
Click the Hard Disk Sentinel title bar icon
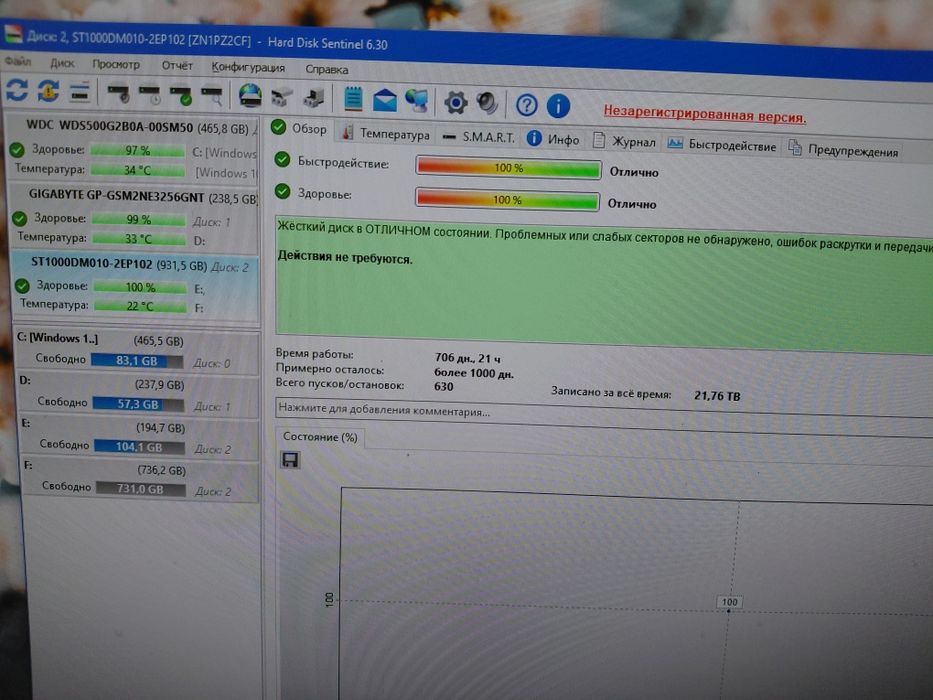[12, 33]
